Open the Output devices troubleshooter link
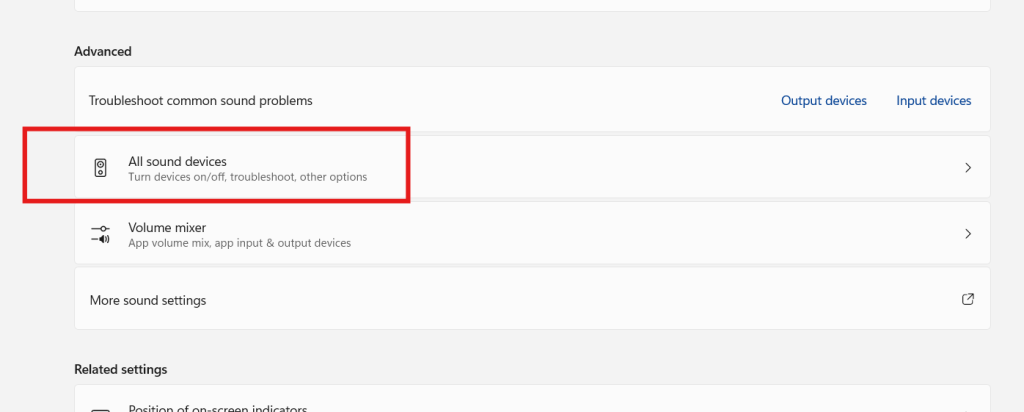The image size is (1024, 412). click(x=823, y=101)
